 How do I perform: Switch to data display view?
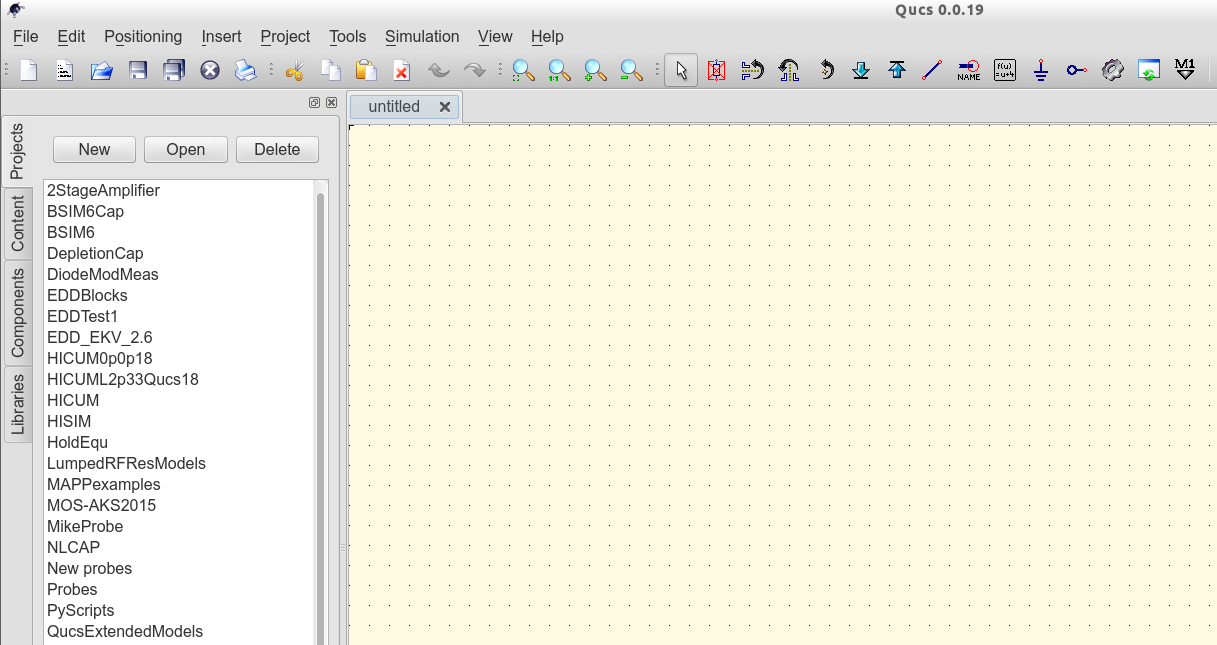[1149, 70]
